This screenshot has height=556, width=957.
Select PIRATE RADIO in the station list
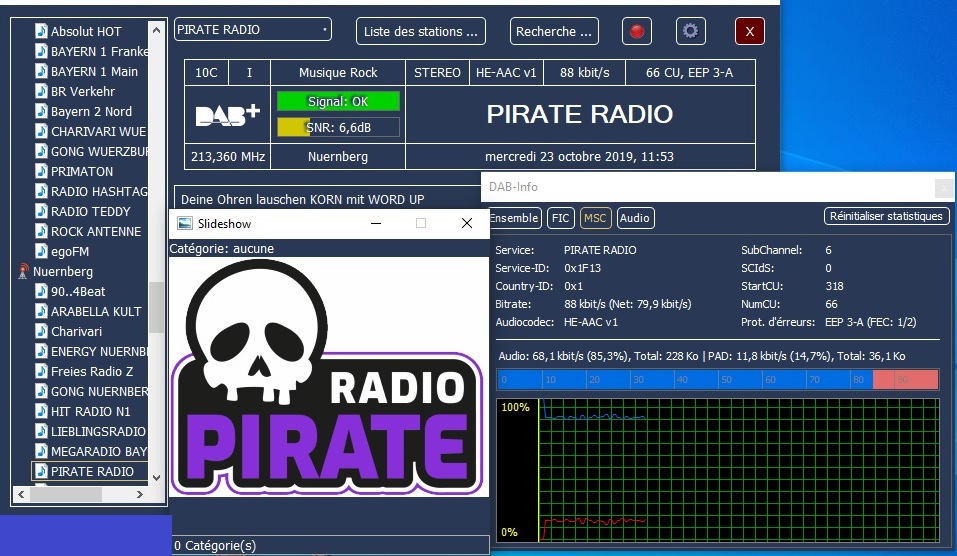[90, 471]
